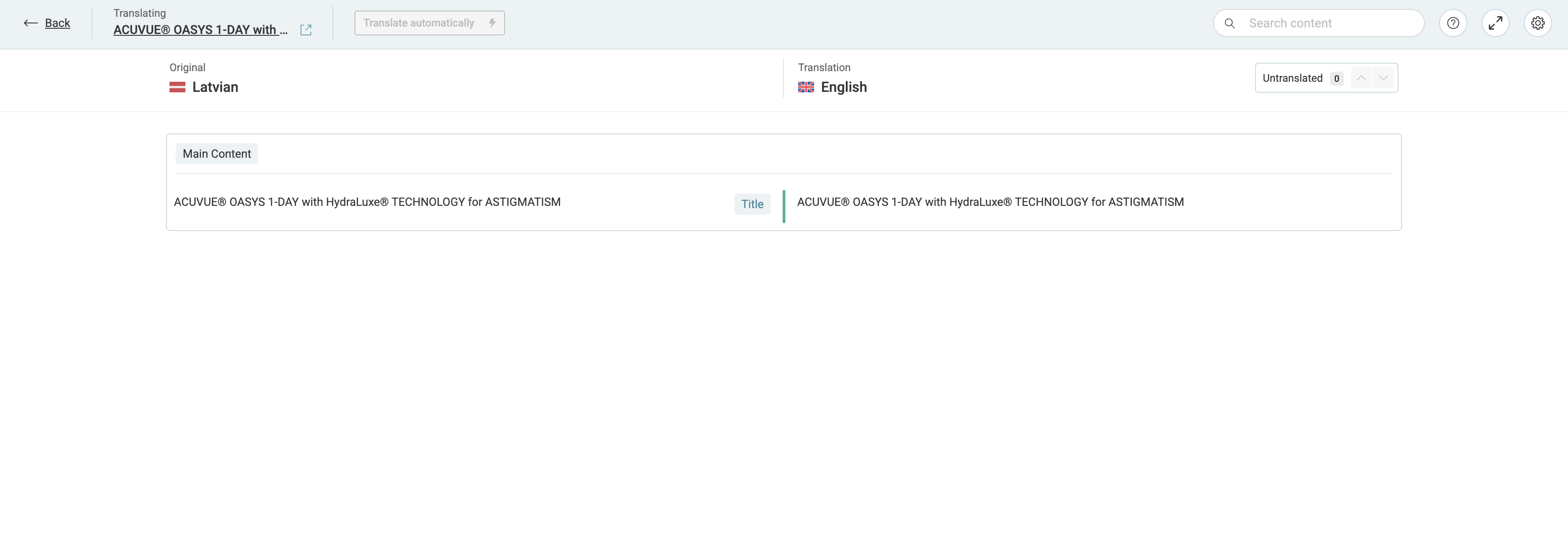Open the ACUVUE OASYS 1-DAY page link
1568x539 pixels.
200,30
